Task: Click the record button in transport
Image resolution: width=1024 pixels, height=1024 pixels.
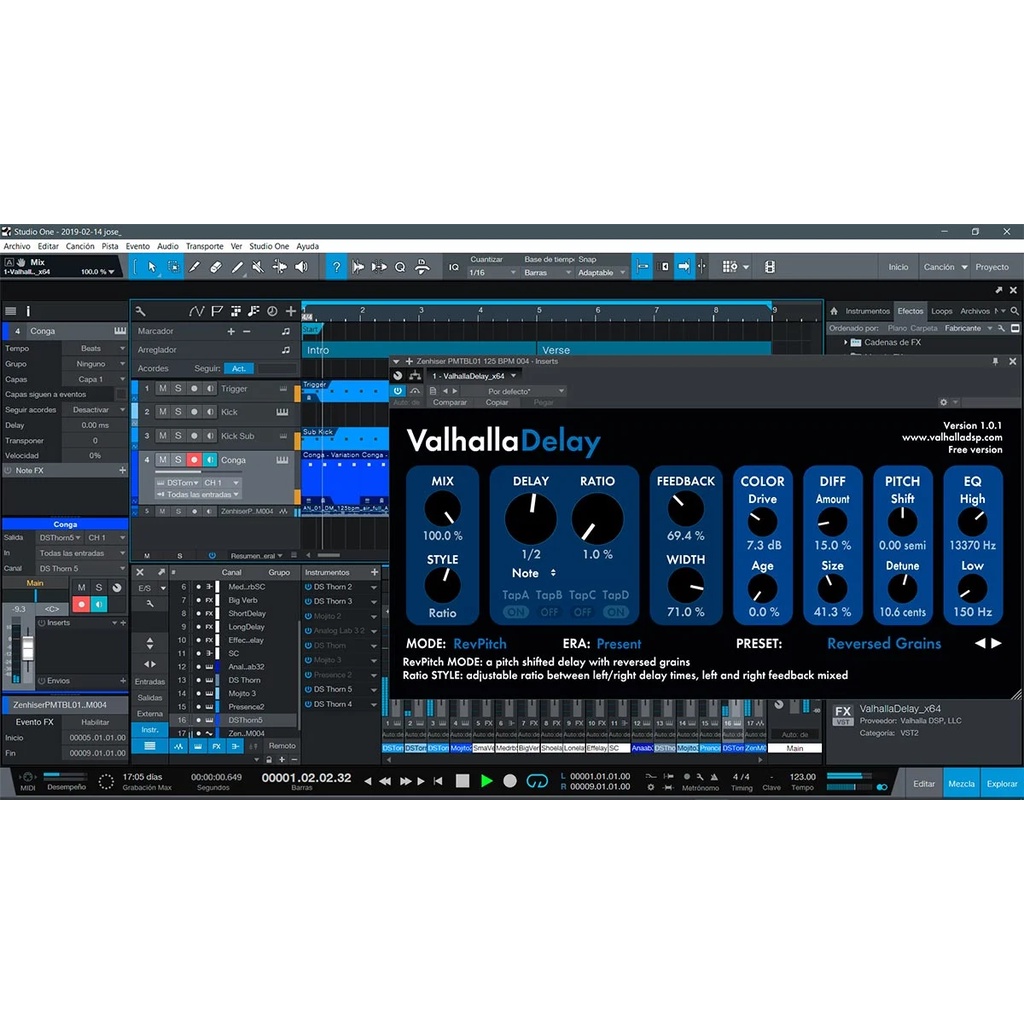Action: click(x=510, y=780)
